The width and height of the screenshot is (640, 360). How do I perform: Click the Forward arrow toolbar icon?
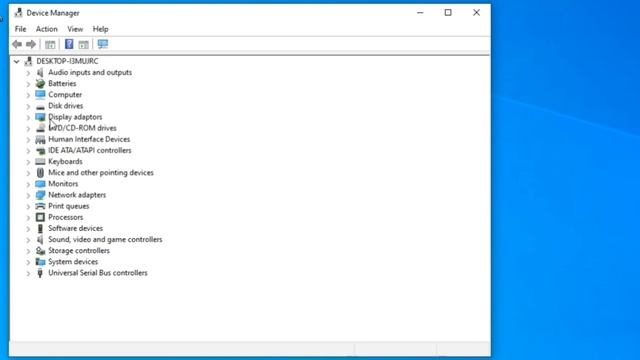pyautogui.click(x=31, y=44)
